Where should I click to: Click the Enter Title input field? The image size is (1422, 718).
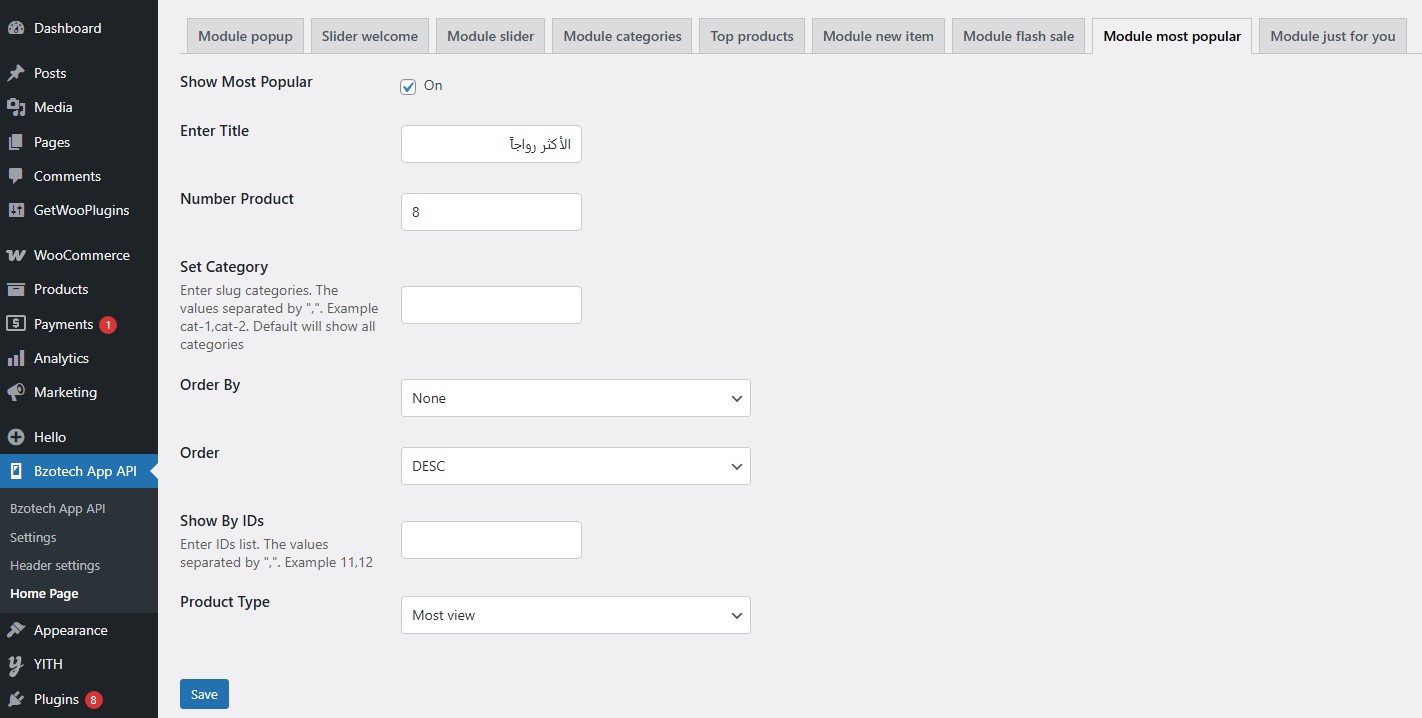tap(491, 144)
